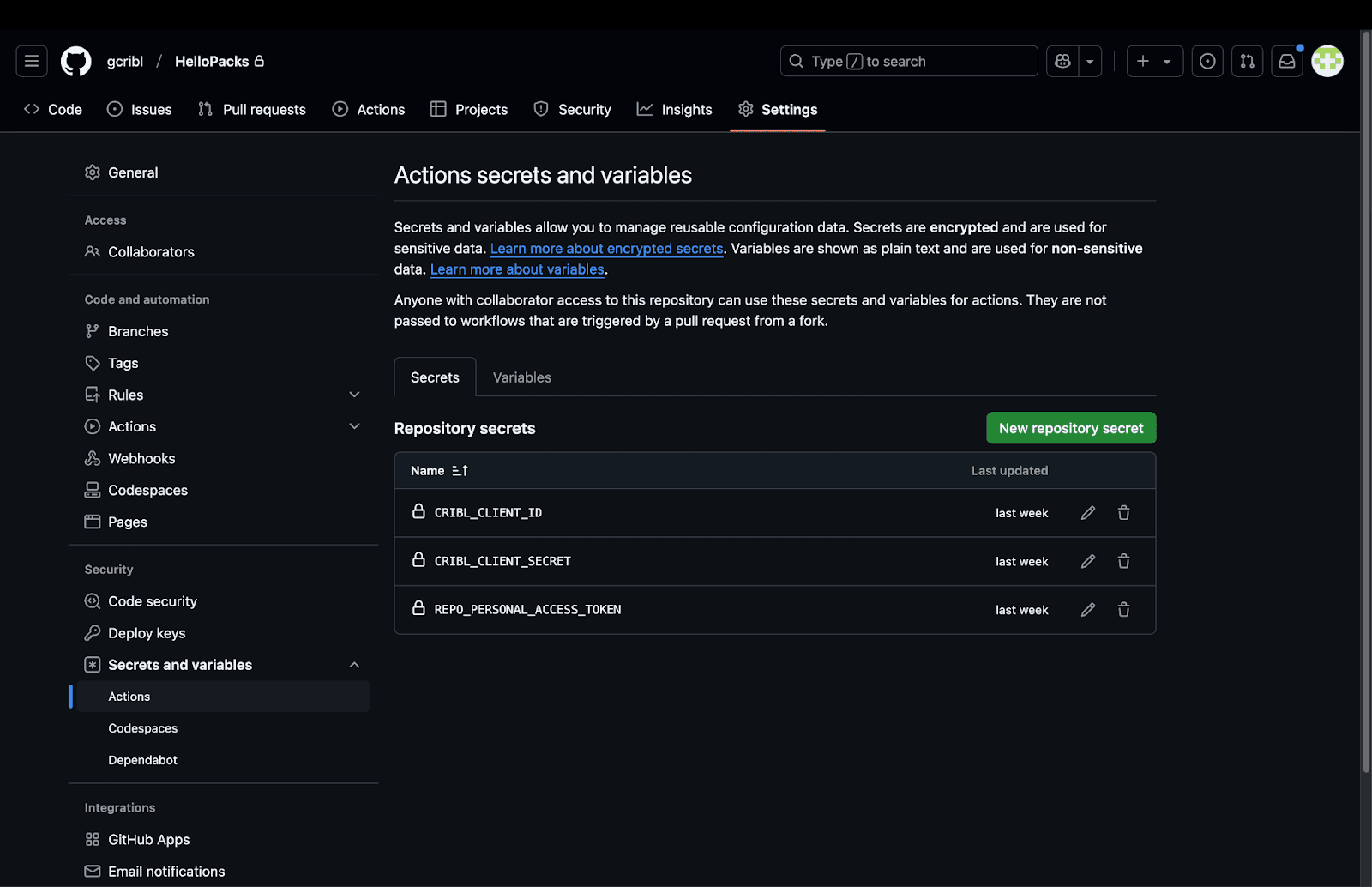Screen dimensions: 1372x887
Task: Collapse the Secrets and variables section
Action: click(354, 665)
